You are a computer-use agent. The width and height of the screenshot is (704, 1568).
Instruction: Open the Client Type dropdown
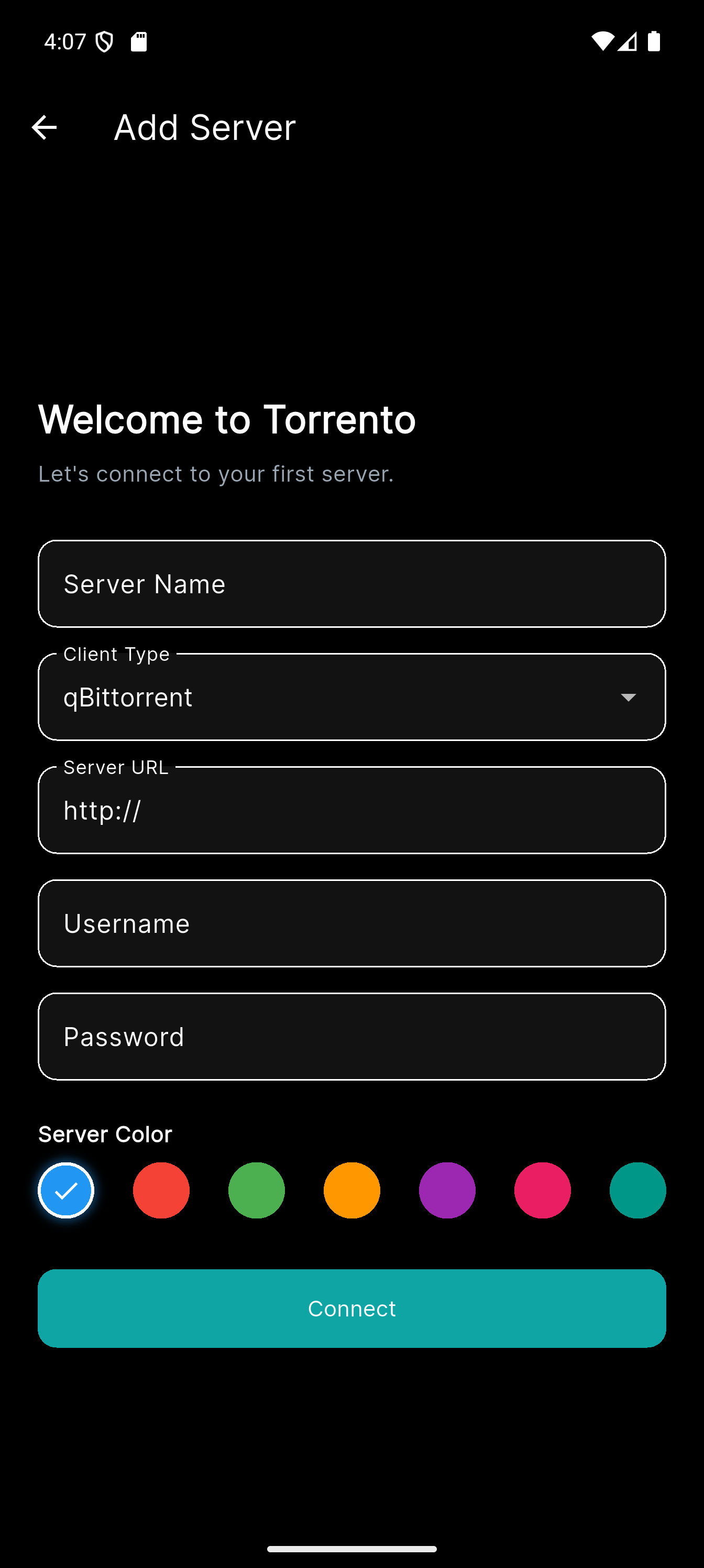coord(351,696)
